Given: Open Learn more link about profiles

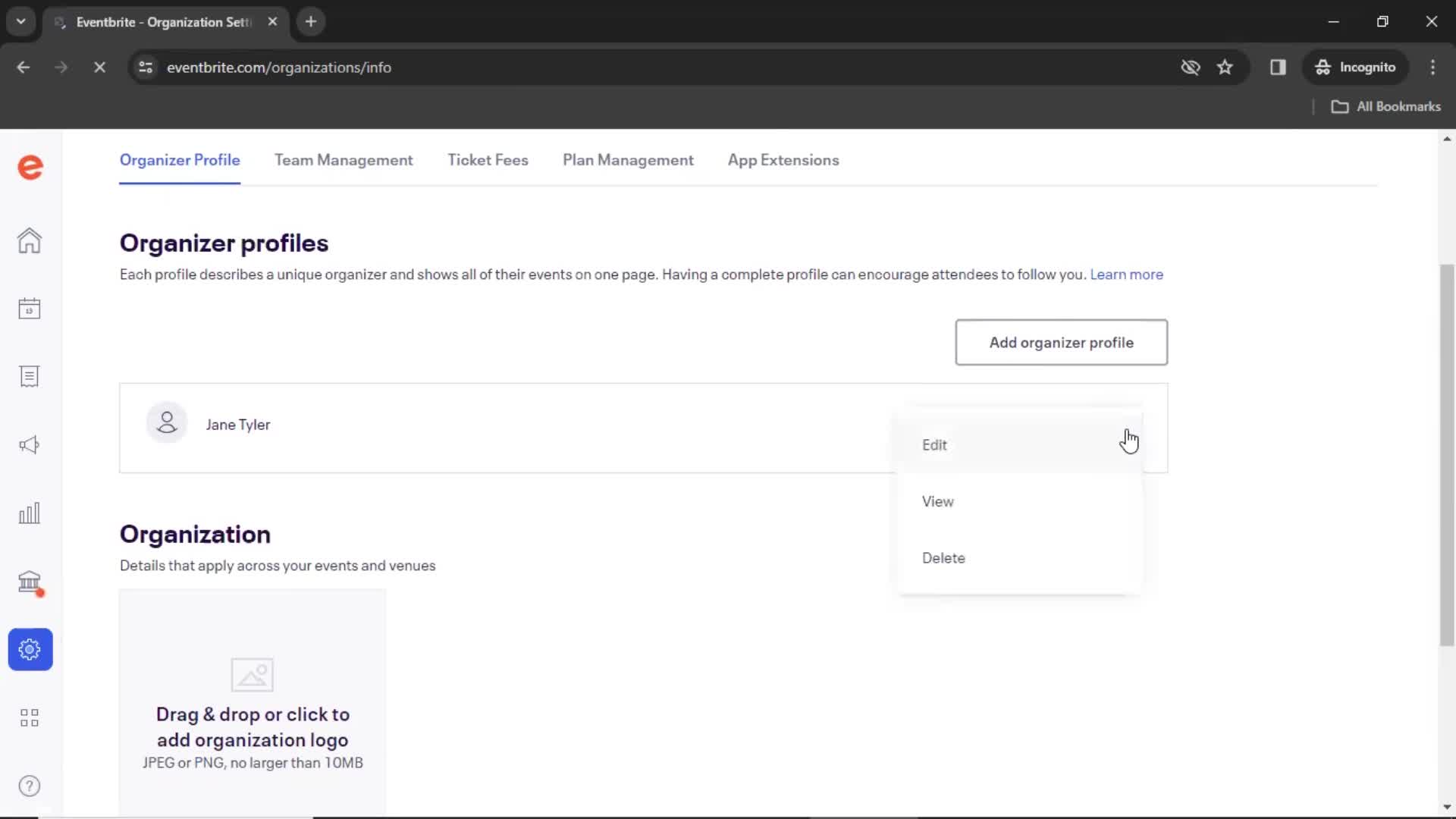Looking at the screenshot, I should [1127, 274].
